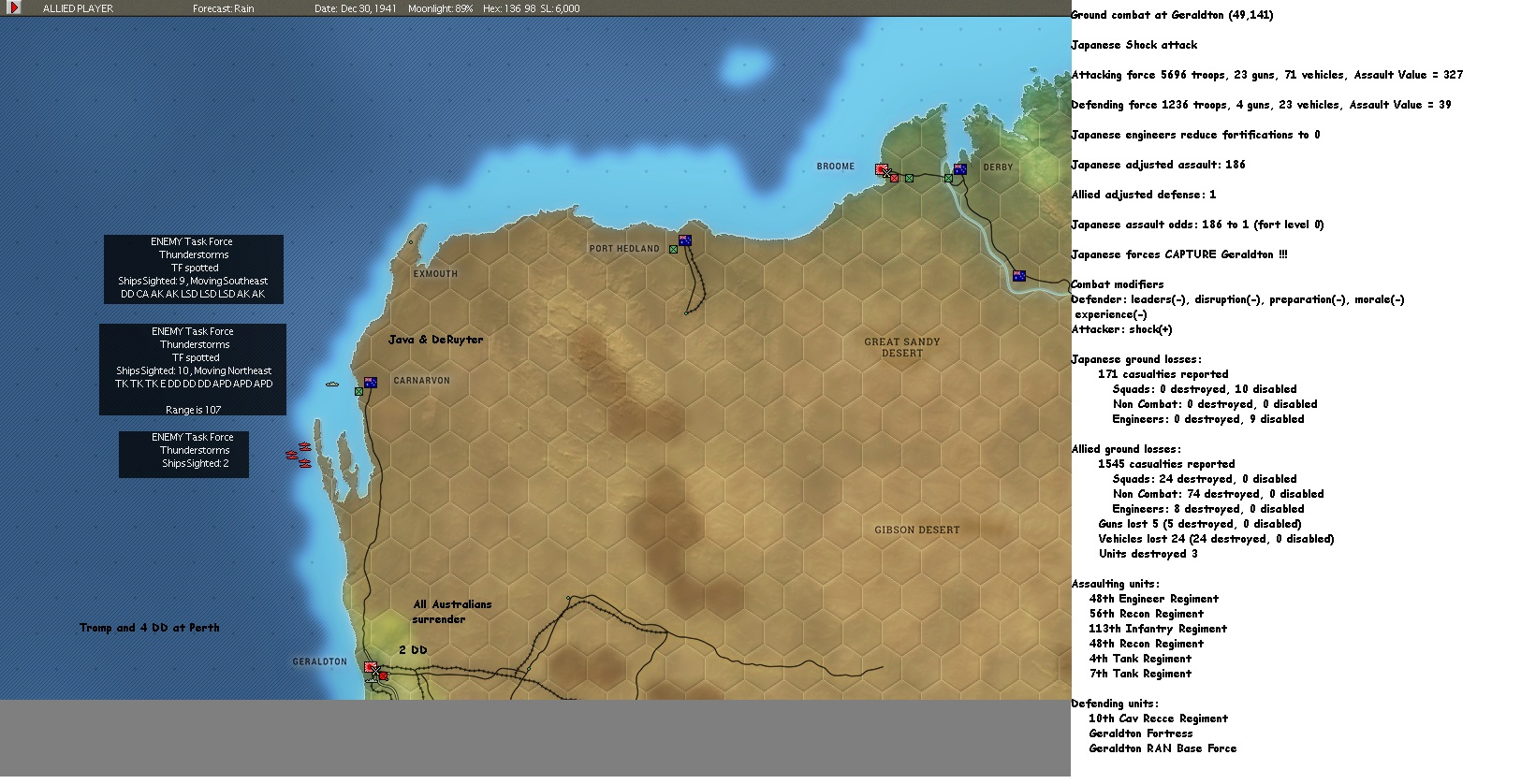Click the Date: Dec 30, 1941 readout
1521x784 pixels.
356,8
